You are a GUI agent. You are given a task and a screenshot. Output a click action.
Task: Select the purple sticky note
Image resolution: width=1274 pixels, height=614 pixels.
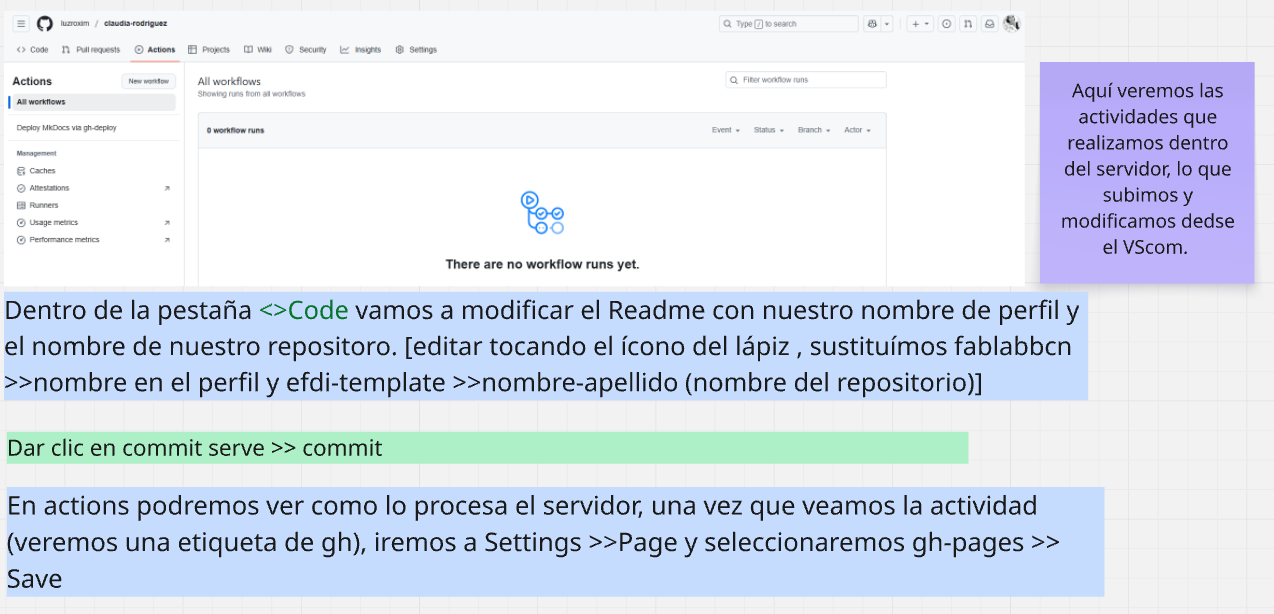point(1147,172)
